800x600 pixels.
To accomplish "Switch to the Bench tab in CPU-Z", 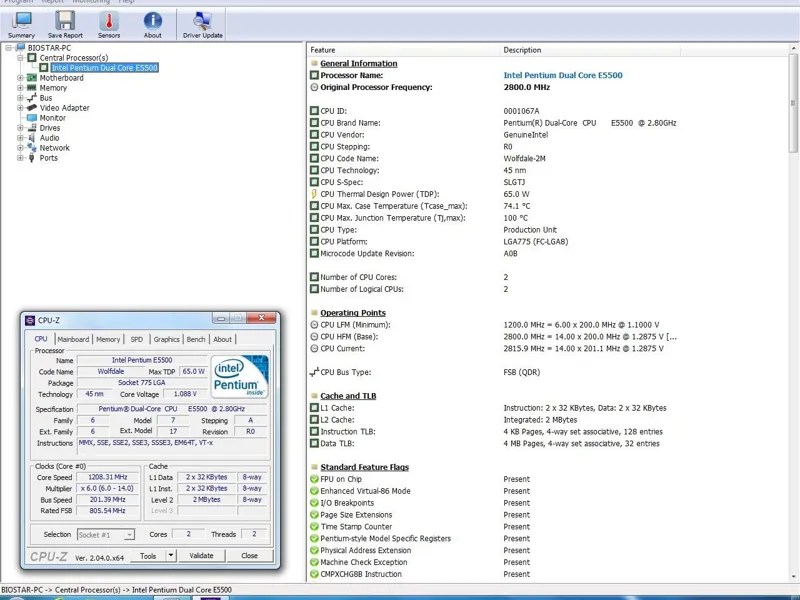I will click(196, 339).
